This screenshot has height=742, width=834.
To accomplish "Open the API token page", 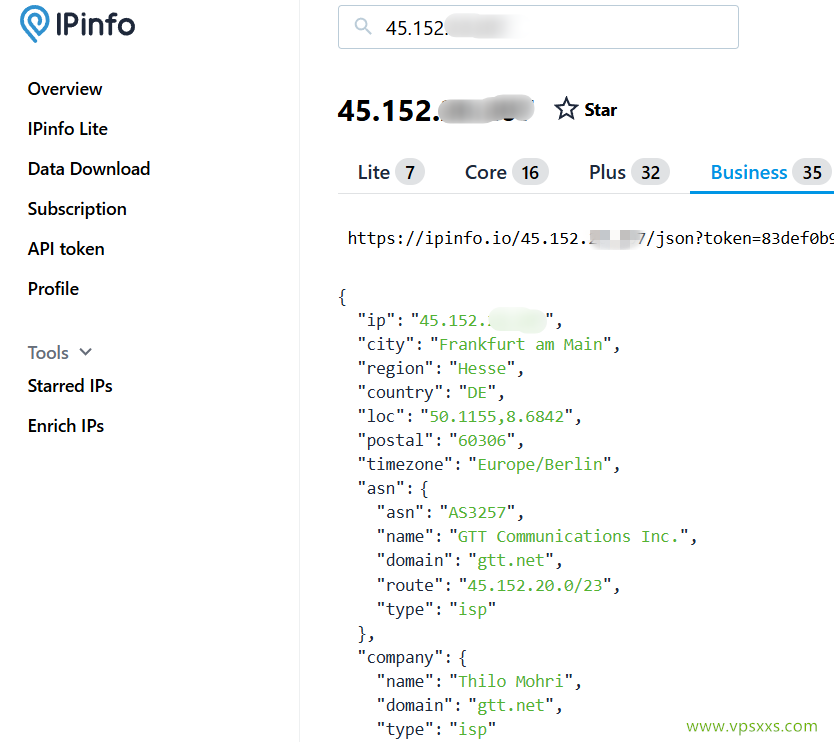I will pyautogui.click(x=66, y=249).
